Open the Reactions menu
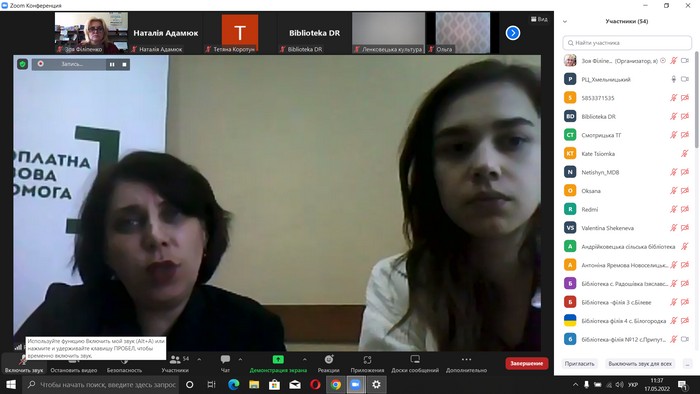This screenshot has width=700, height=394. point(329,363)
